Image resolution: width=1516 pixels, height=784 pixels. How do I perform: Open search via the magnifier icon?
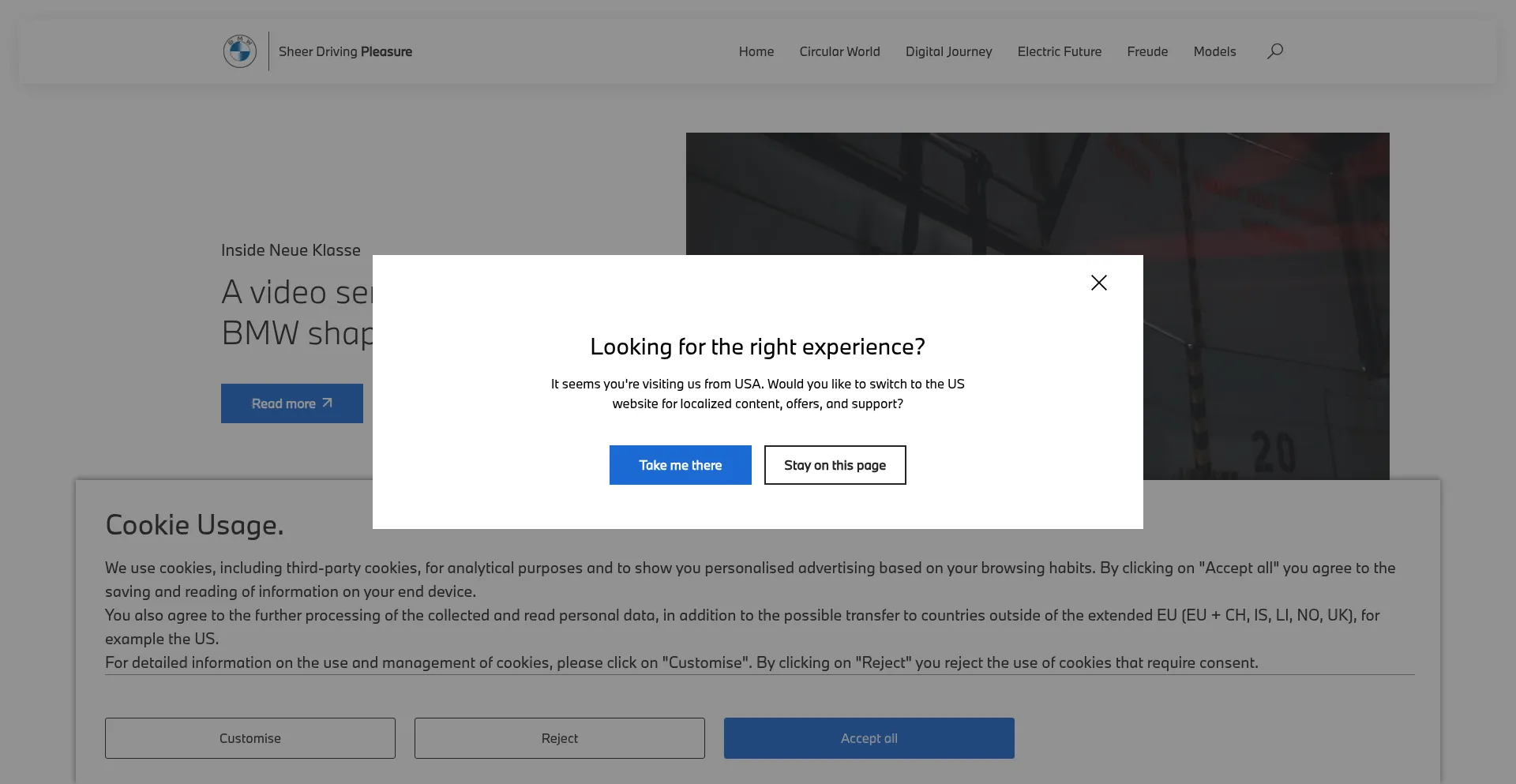(x=1274, y=51)
